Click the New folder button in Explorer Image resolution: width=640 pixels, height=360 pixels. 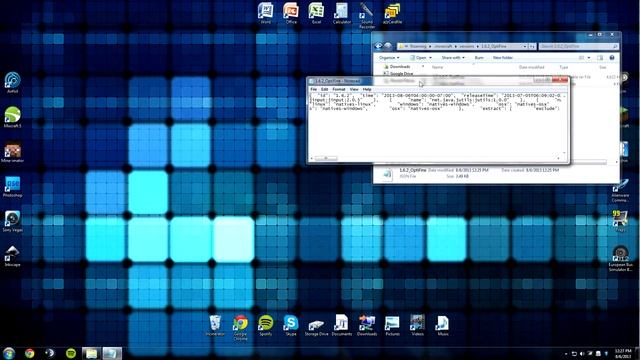pos(502,58)
